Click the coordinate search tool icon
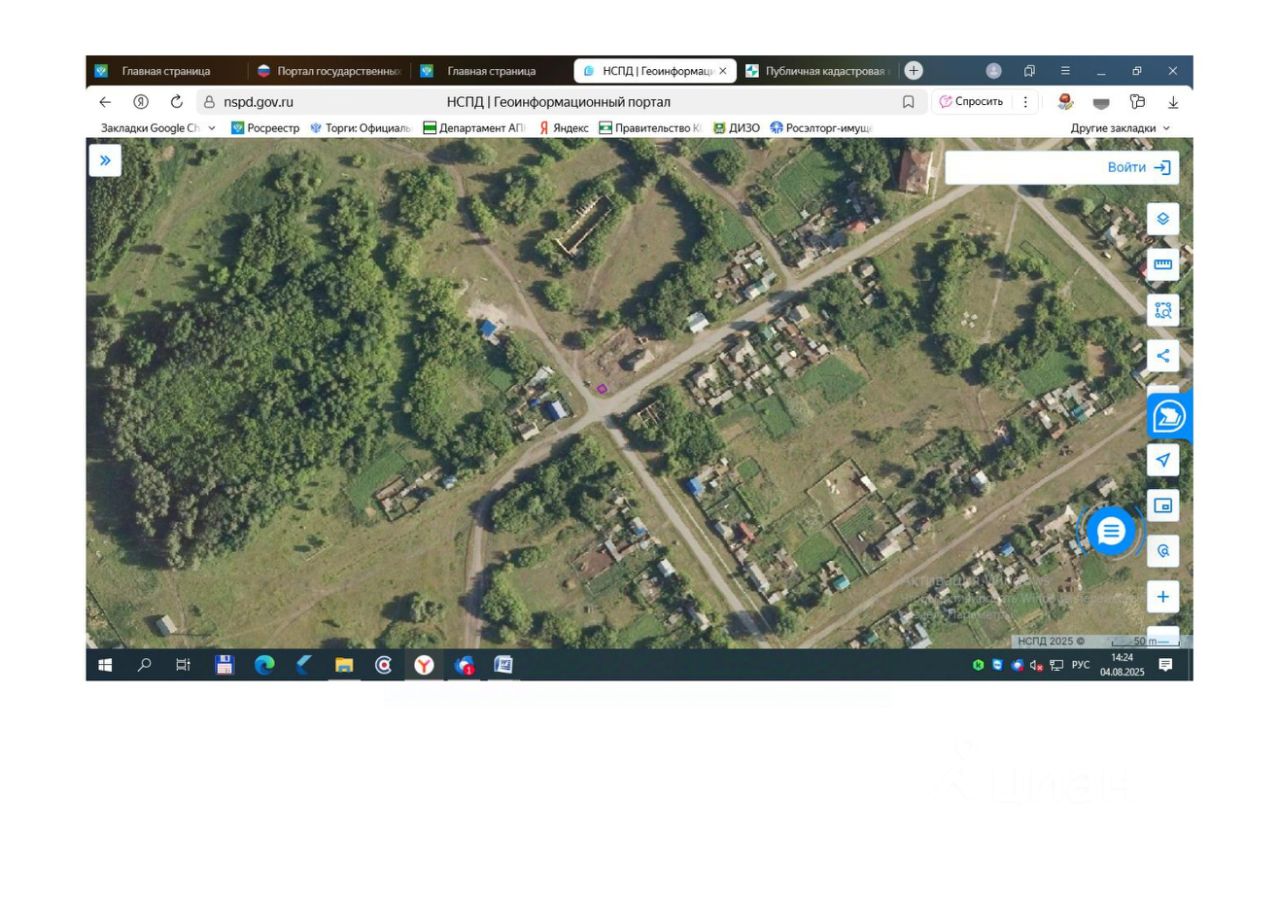1280x904 pixels. [1162, 551]
